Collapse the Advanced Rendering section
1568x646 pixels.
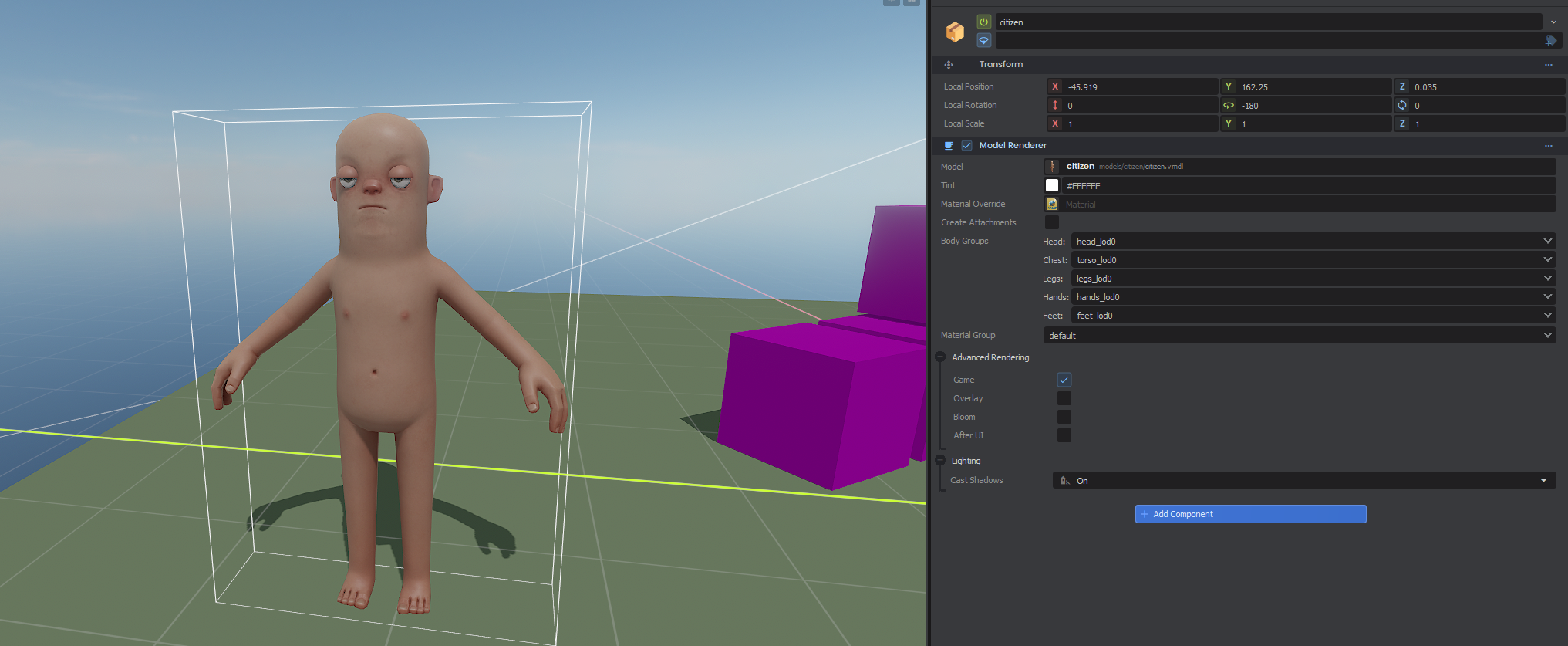pos(940,357)
